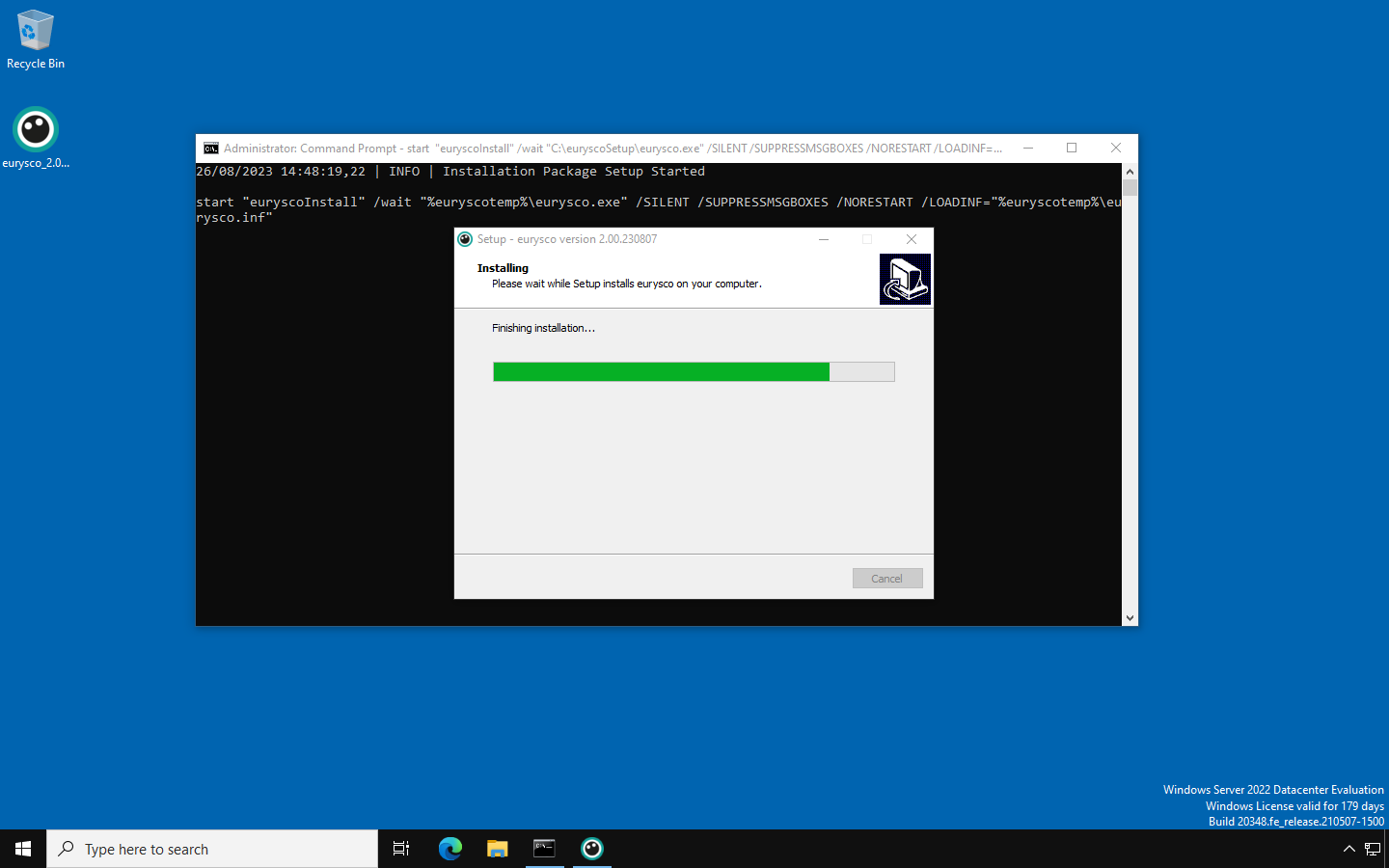Open the Windows Start menu

(x=23, y=849)
